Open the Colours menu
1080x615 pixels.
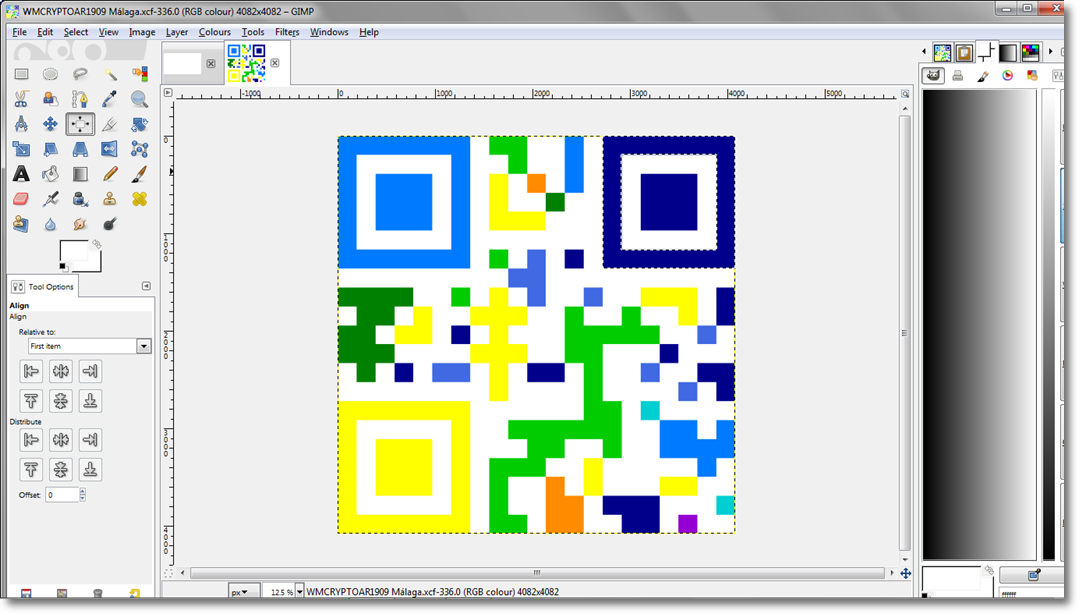(x=214, y=32)
